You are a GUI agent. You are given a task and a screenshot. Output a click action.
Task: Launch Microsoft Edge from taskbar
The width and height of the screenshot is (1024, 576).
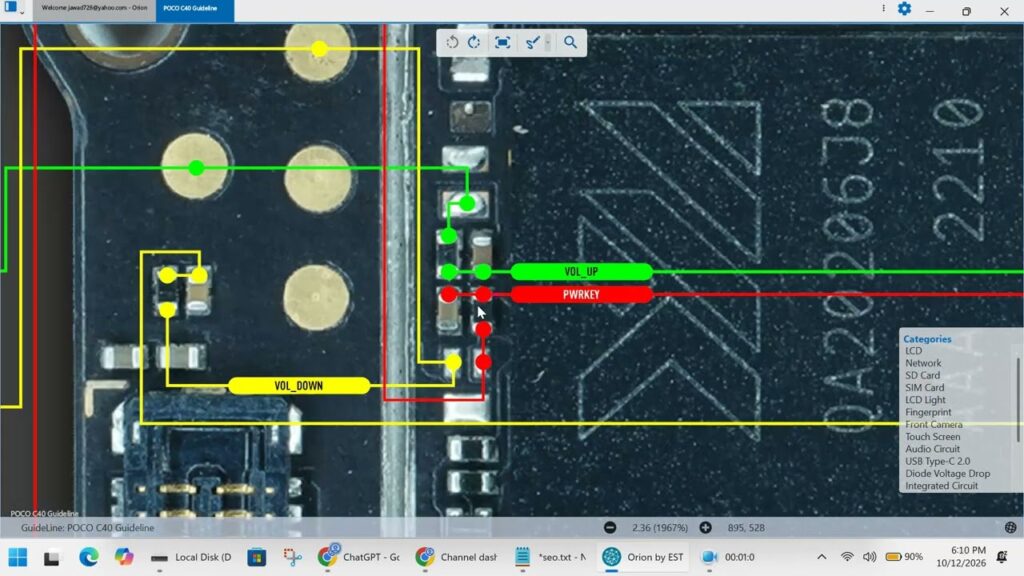point(88,557)
